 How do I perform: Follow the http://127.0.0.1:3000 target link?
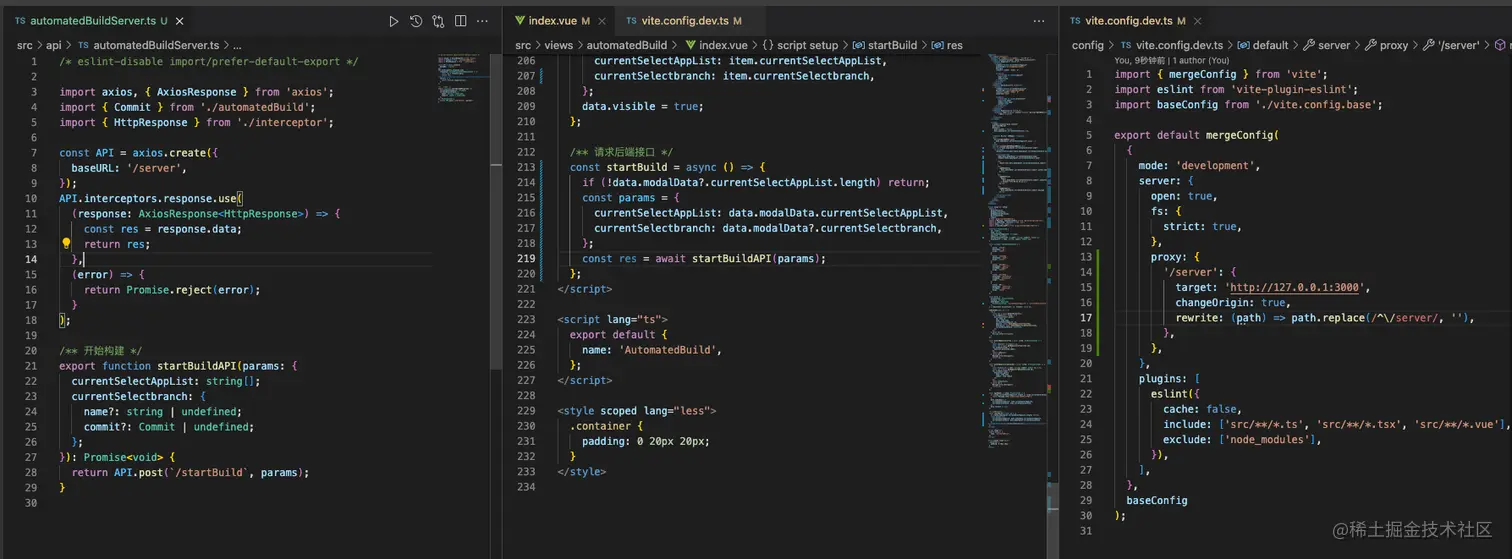pyautogui.click(x=1297, y=287)
